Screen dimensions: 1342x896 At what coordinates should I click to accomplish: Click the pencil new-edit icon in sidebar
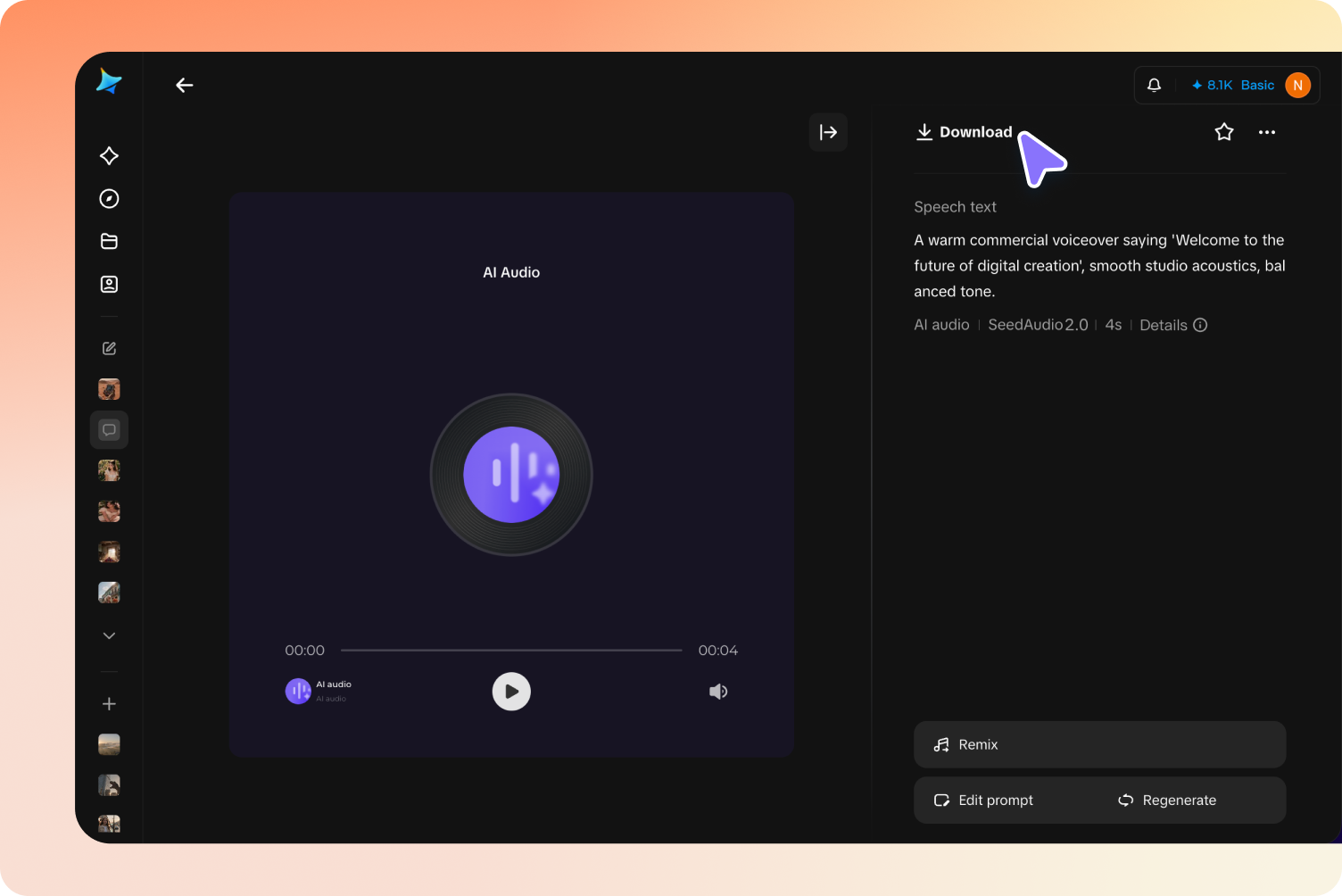point(109,349)
